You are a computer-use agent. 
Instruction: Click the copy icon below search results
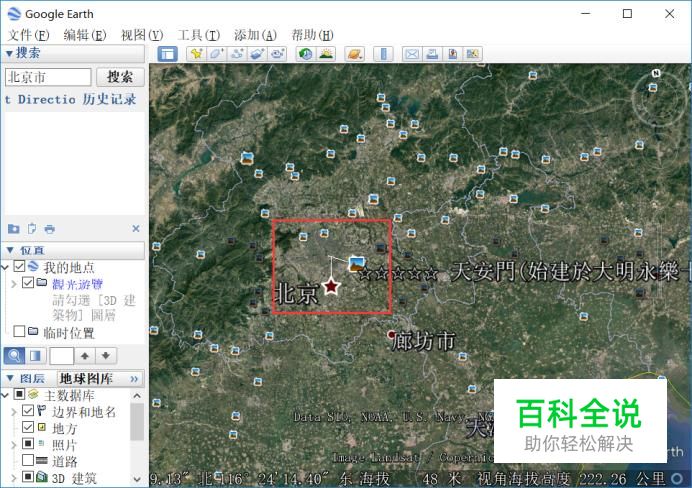coord(32,229)
